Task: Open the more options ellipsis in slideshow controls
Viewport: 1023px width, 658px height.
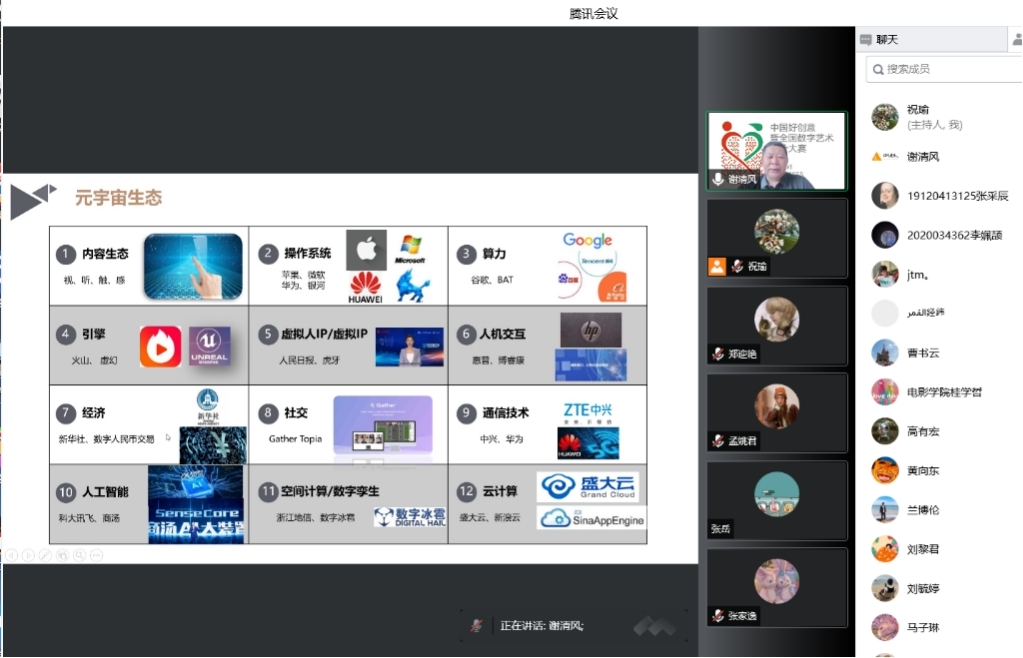Action: 96,555
